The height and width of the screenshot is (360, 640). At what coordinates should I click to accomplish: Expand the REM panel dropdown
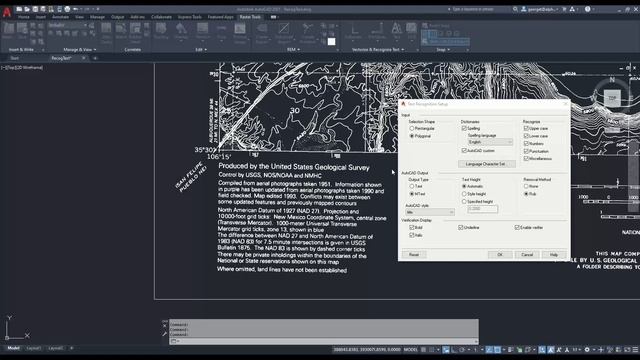293,50
